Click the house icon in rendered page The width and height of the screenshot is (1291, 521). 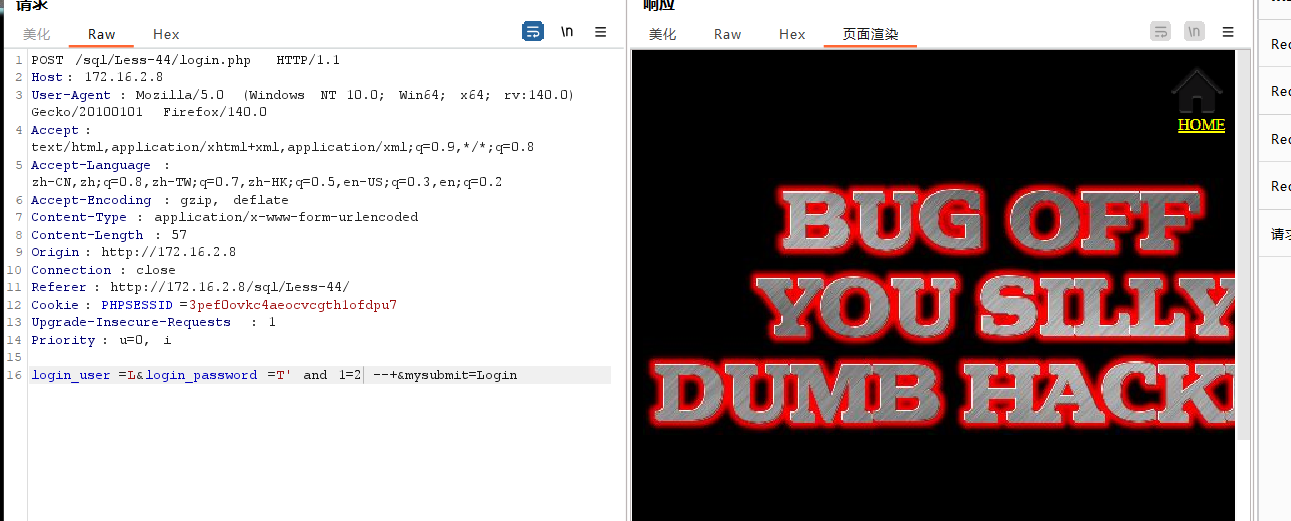(1198, 90)
